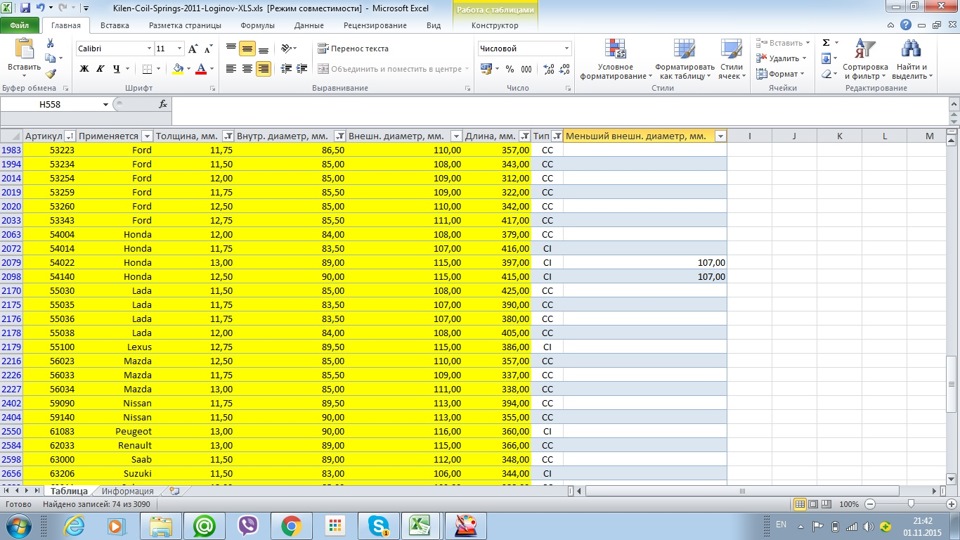Image resolution: width=960 pixels, height=540 pixels.
Task: Open the Артикул column filter dropdown
Action: point(69,136)
